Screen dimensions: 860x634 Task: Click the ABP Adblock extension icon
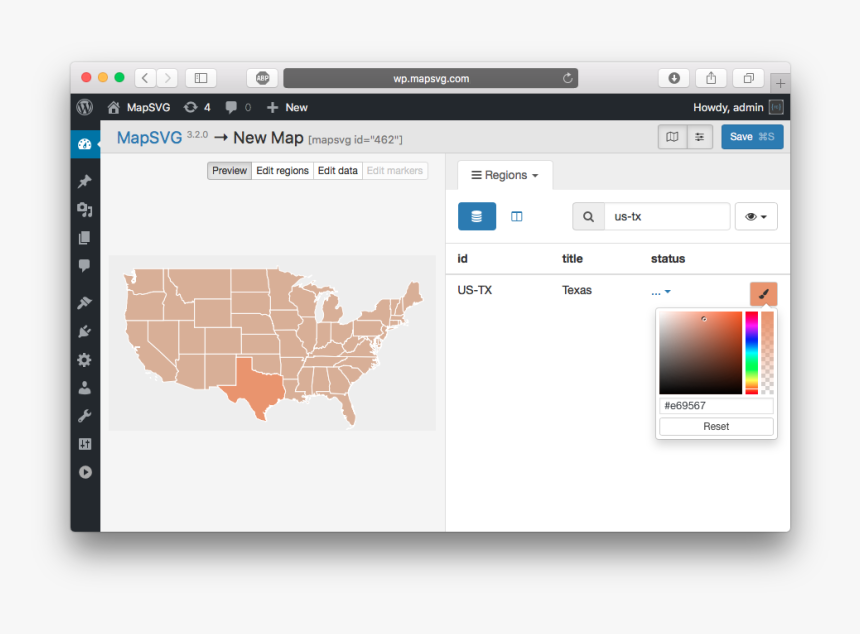point(262,78)
